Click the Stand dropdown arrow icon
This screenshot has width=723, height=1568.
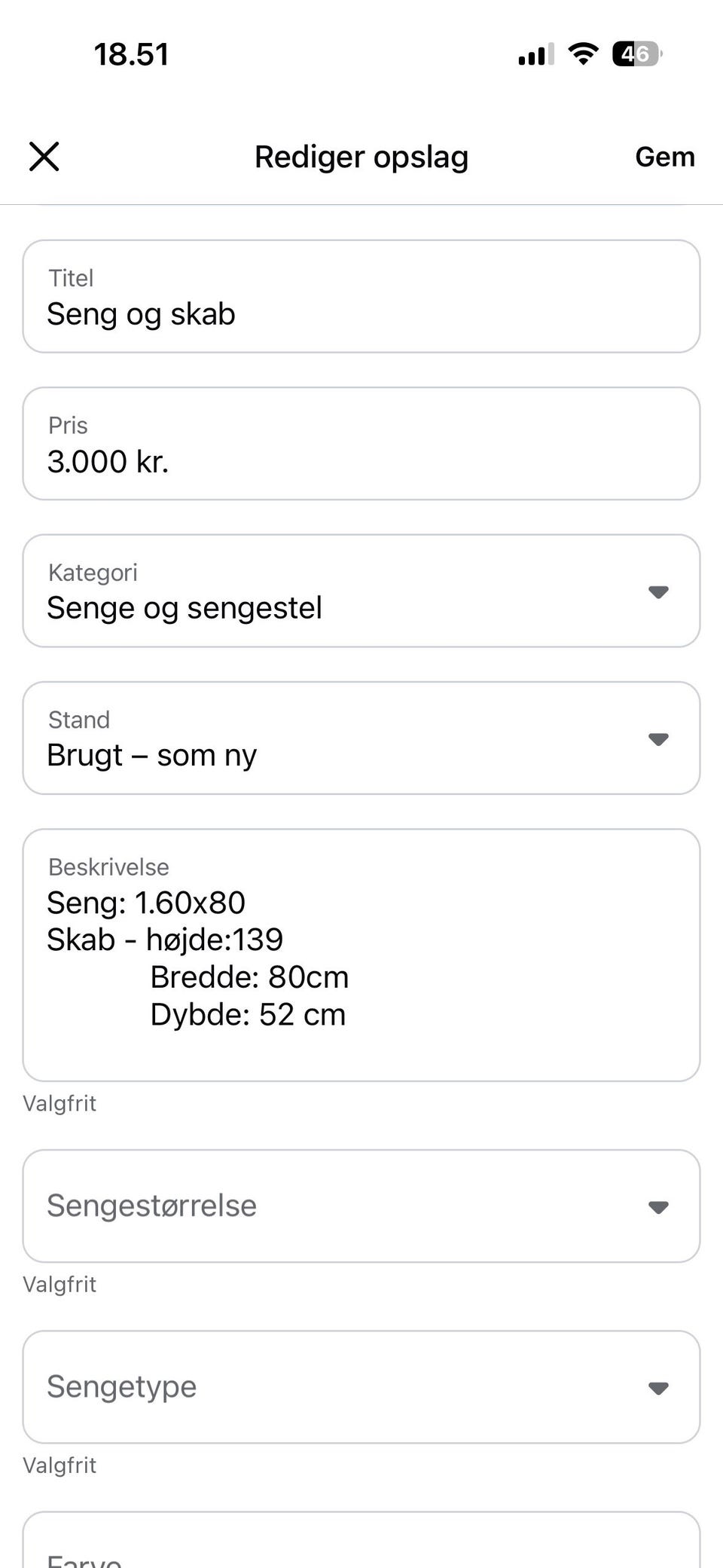coord(658,740)
